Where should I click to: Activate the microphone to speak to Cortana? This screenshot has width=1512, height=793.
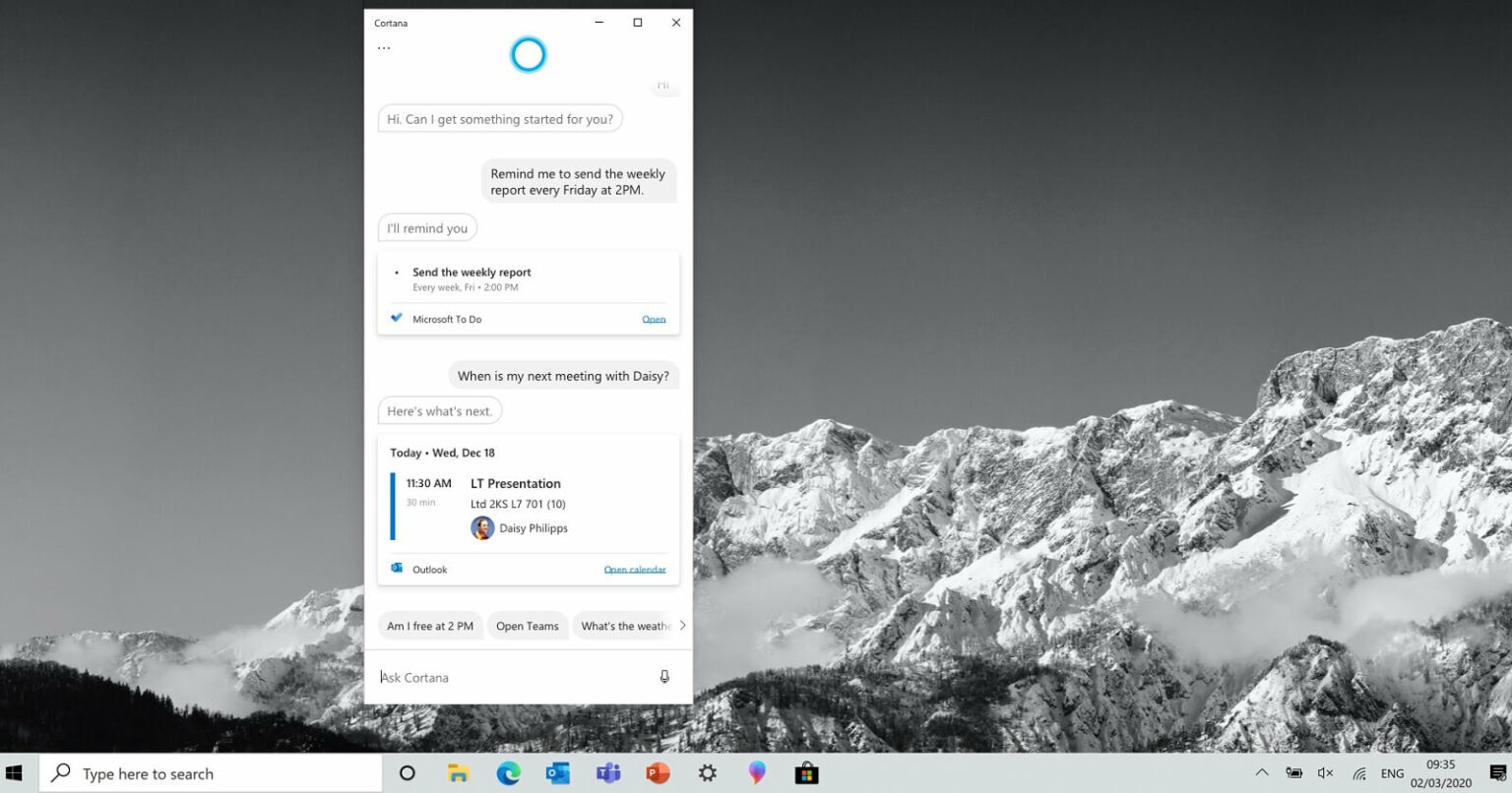[x=665, y=677]
